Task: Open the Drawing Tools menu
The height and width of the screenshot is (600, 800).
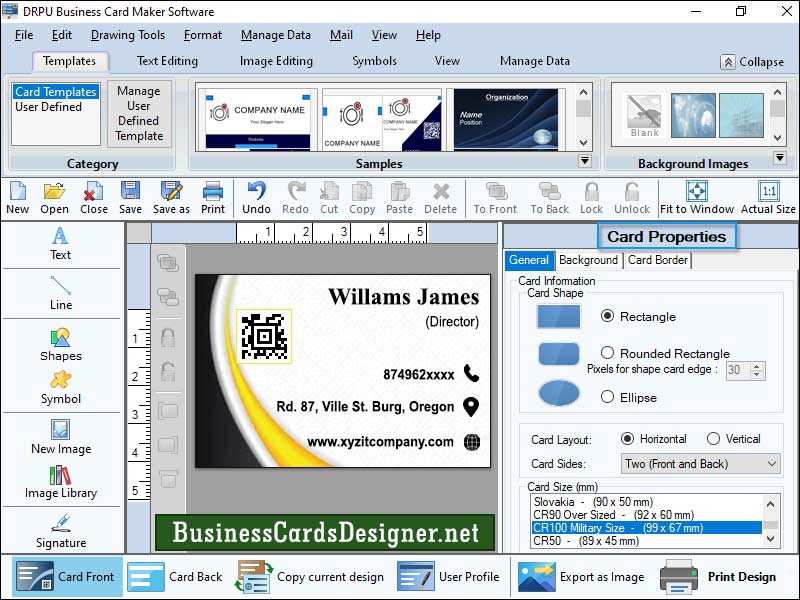Action: click(127, 34)
